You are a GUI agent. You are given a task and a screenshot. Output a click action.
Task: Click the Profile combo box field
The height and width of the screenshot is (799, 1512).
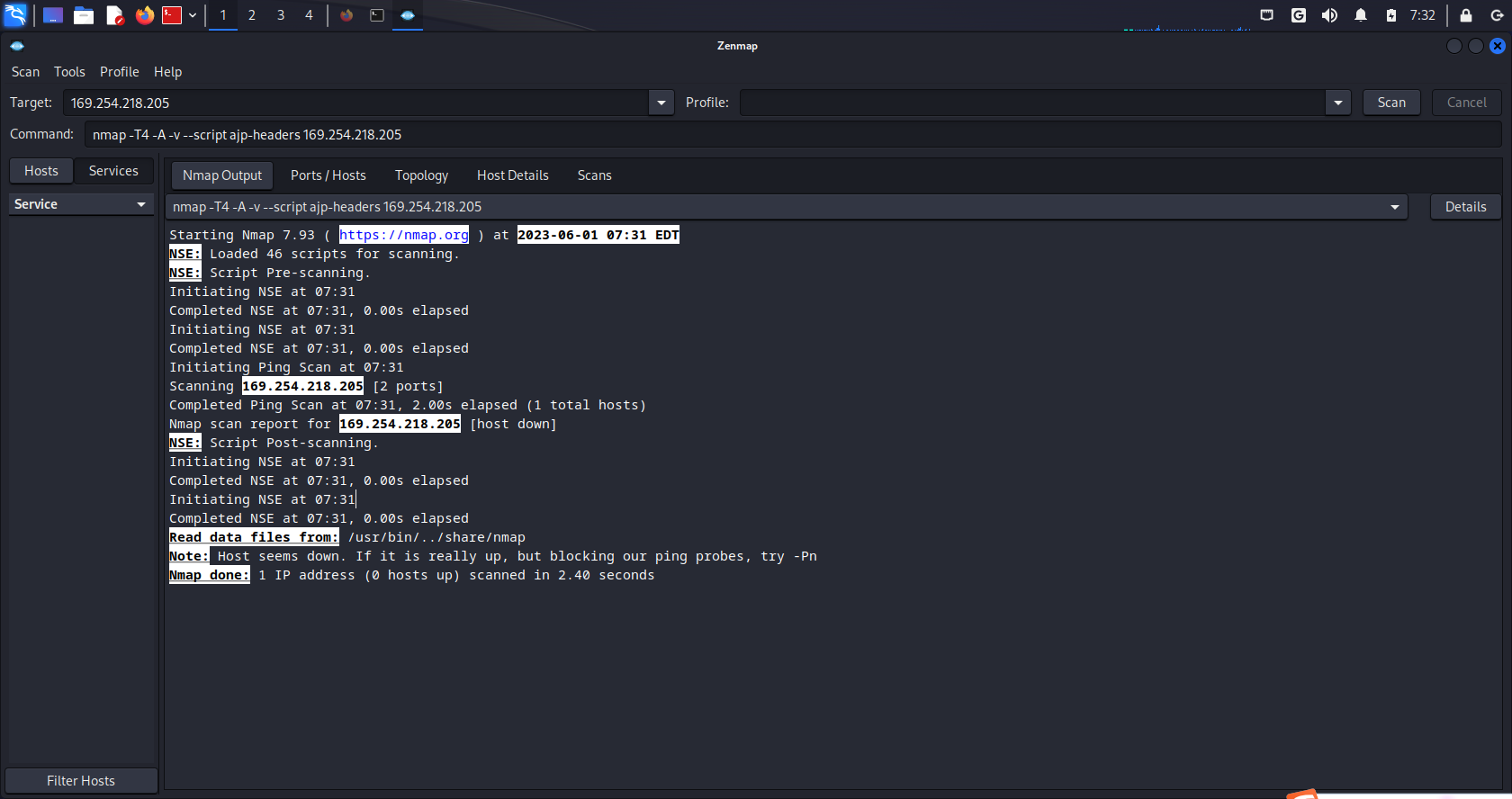pyautogui.click(x=1032, y=103)
